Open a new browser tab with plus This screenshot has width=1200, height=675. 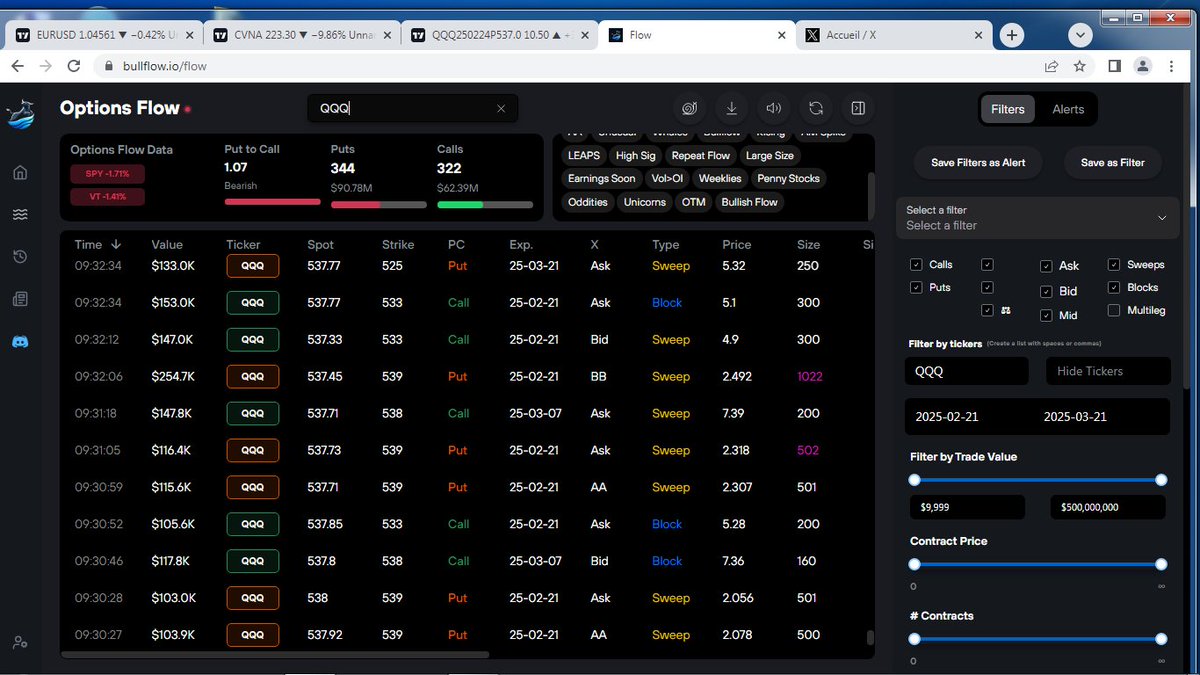coord(1012,35)
